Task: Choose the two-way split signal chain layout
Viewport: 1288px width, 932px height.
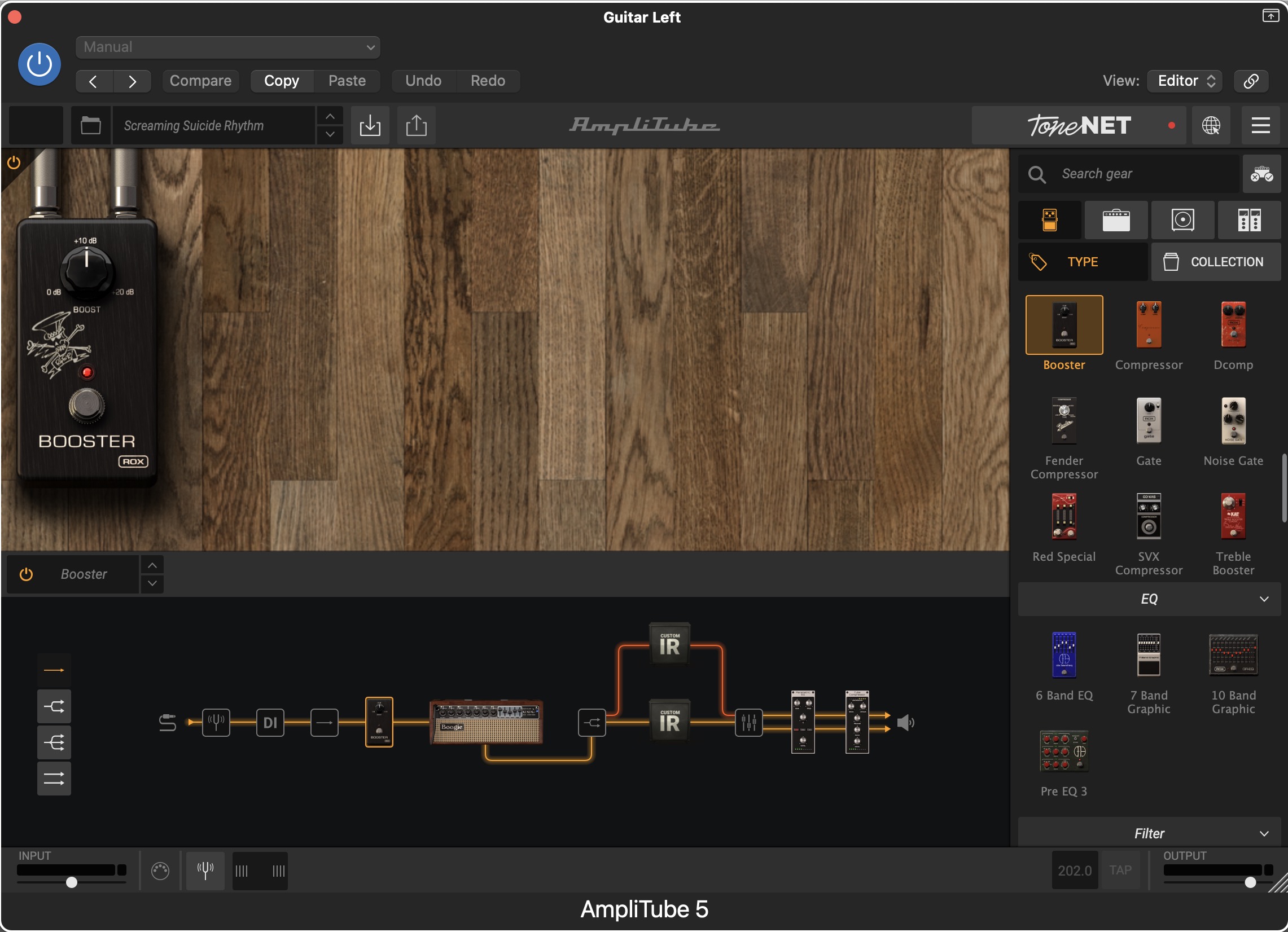Action: 54,707
